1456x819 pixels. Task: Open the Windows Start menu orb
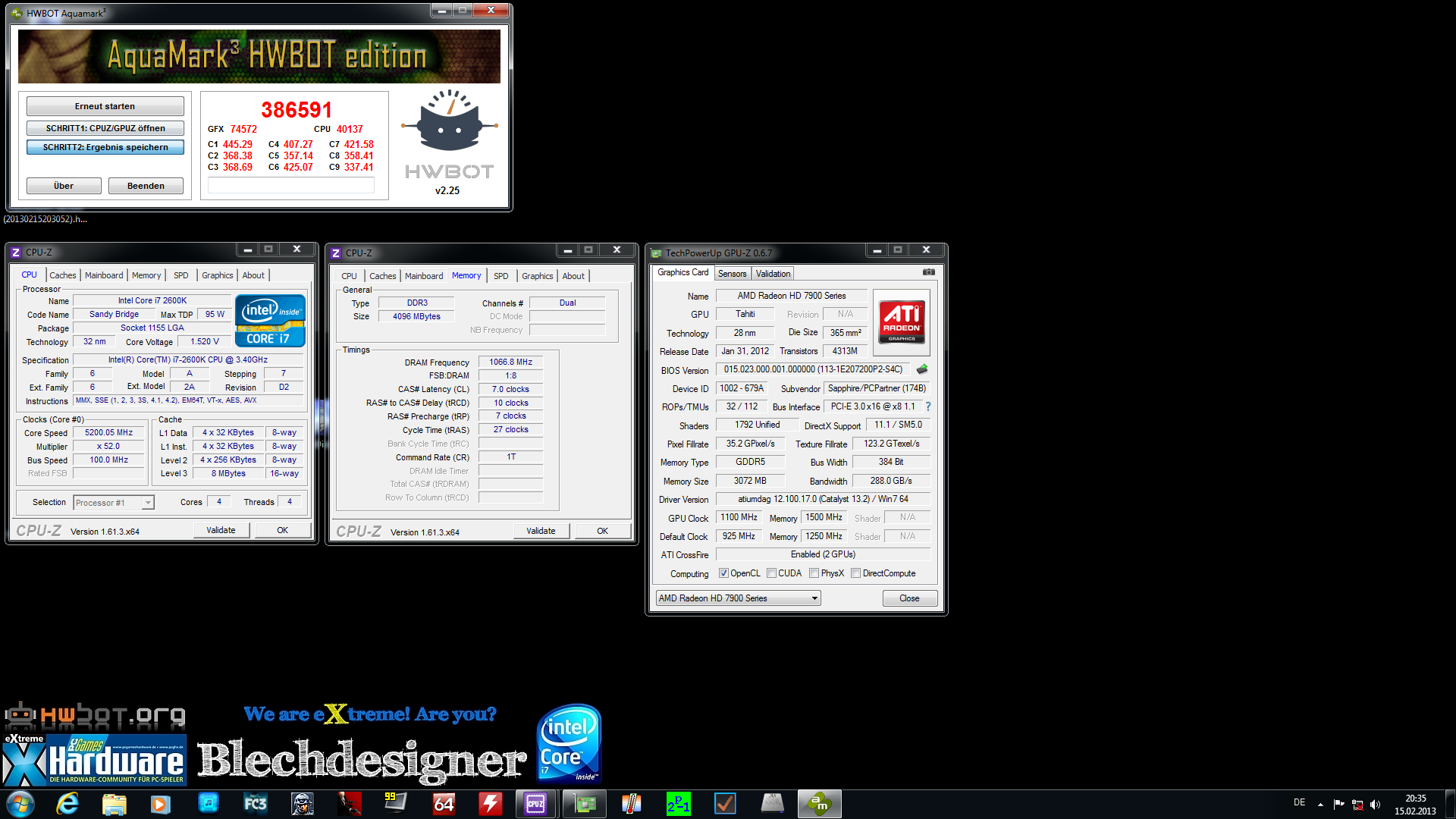(x=20, y=804)
